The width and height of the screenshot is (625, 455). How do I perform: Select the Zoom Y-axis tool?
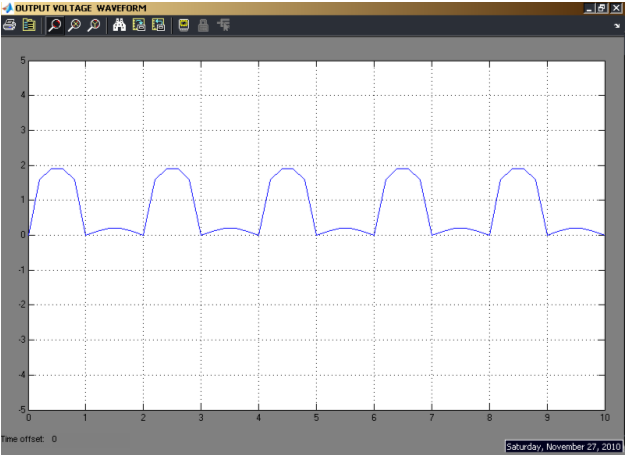click(94, 25)
